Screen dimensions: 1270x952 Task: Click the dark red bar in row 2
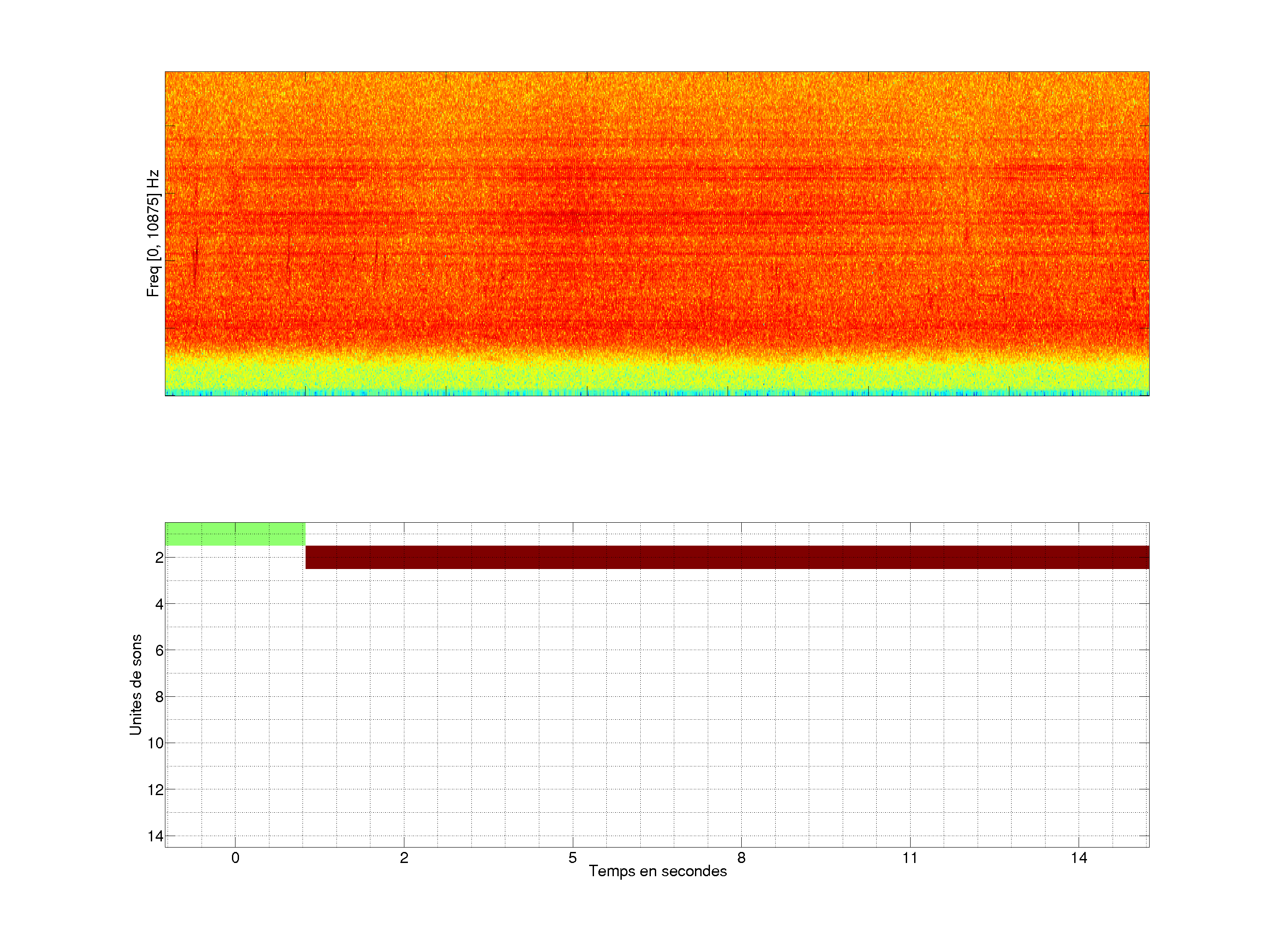point(727,557)
